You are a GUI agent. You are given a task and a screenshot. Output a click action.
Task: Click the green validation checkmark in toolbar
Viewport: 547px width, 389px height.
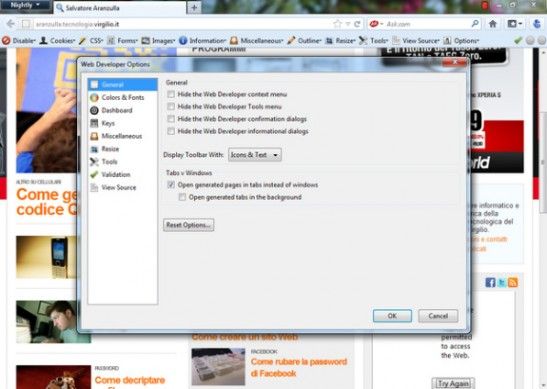pos(518,40)
